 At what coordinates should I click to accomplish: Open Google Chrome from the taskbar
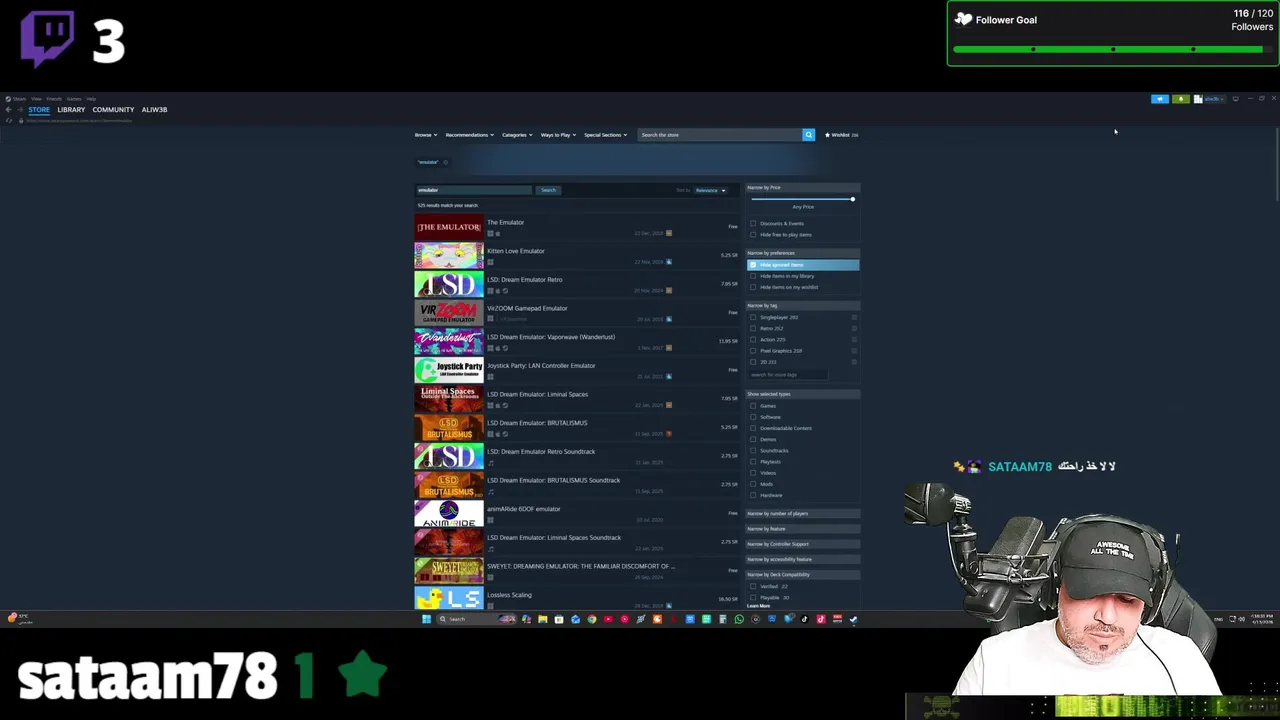click(592, 619)
